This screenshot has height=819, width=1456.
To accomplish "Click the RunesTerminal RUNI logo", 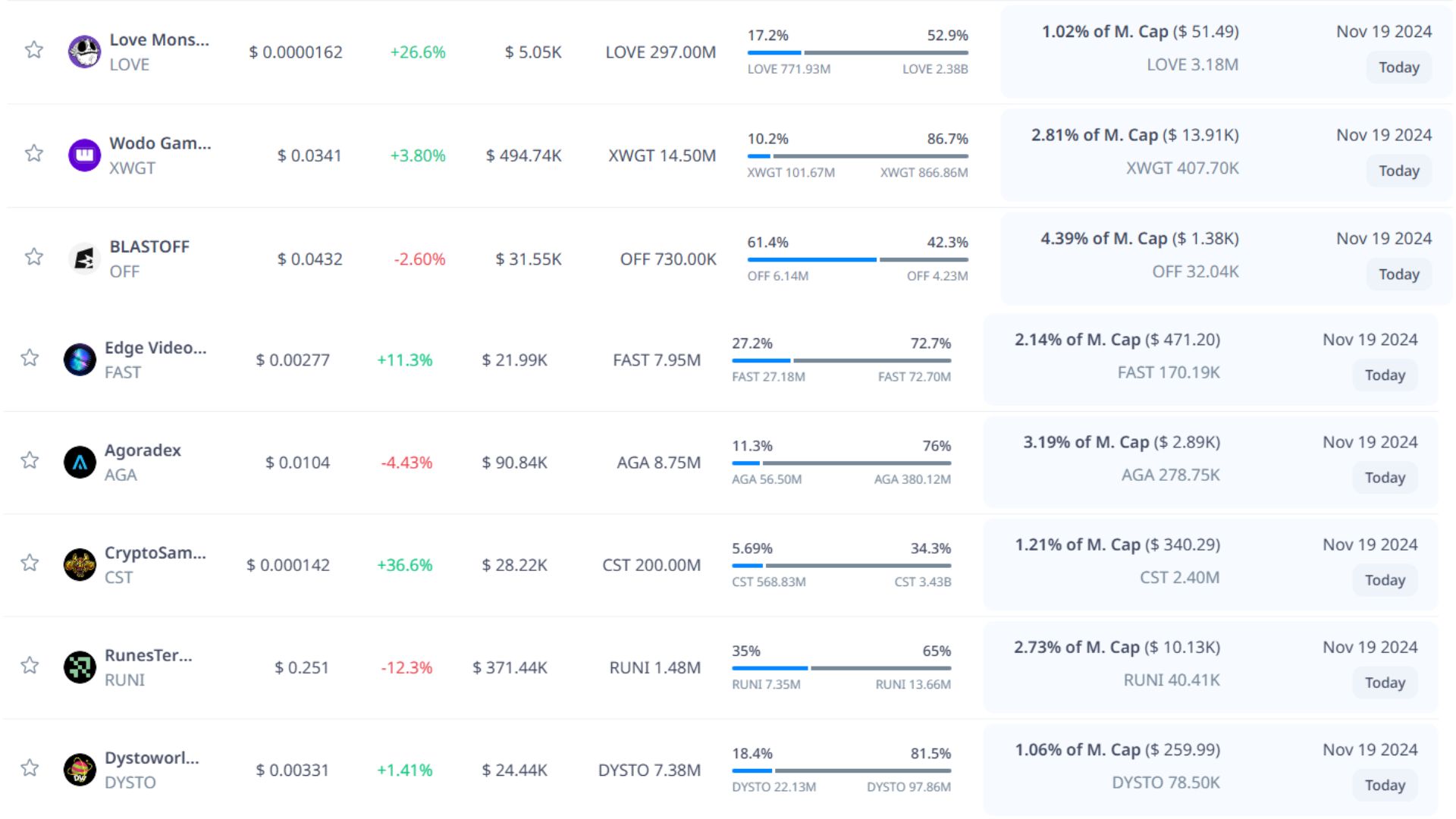I will click(80, 667).
